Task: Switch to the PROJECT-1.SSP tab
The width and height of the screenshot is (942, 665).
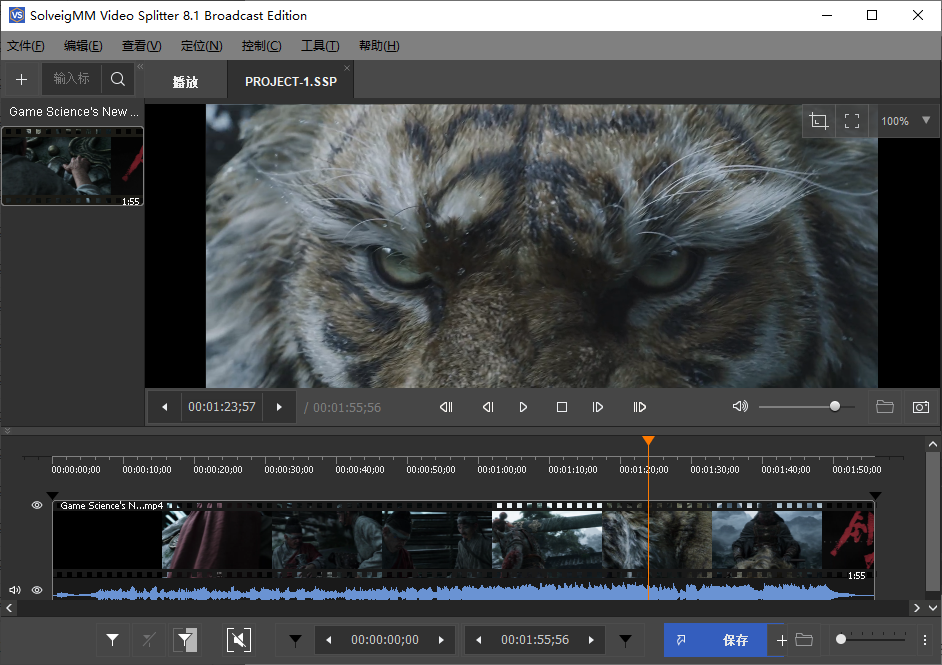Action: click(291, 82)
